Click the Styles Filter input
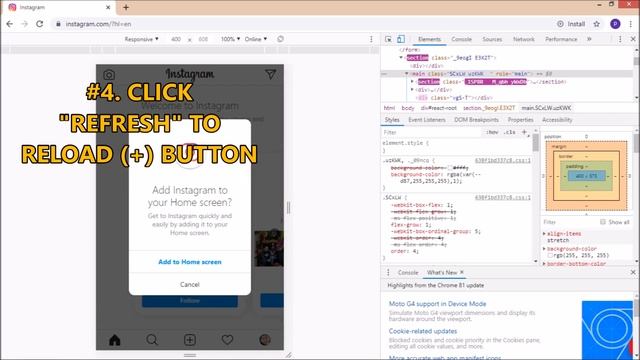Image resolution: width=640 pixels, height=360 pixels. [x=432, y=132]
